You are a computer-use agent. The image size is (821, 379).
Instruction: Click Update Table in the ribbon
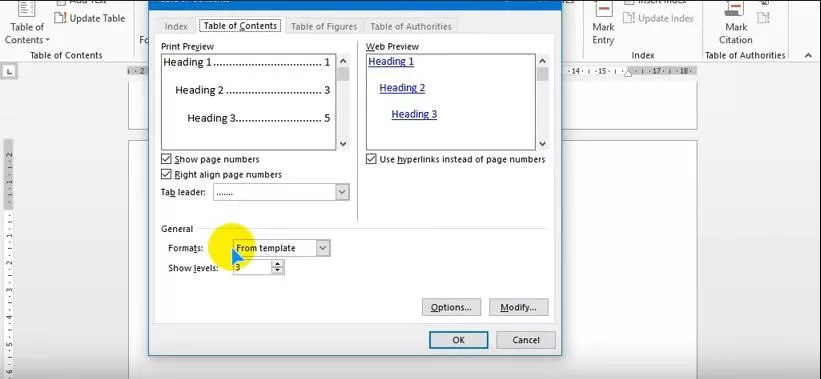click(x=90, y=18)
